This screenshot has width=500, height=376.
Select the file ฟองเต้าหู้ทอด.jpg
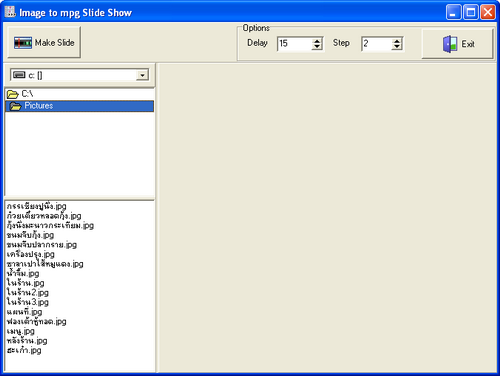coord(36,322)
